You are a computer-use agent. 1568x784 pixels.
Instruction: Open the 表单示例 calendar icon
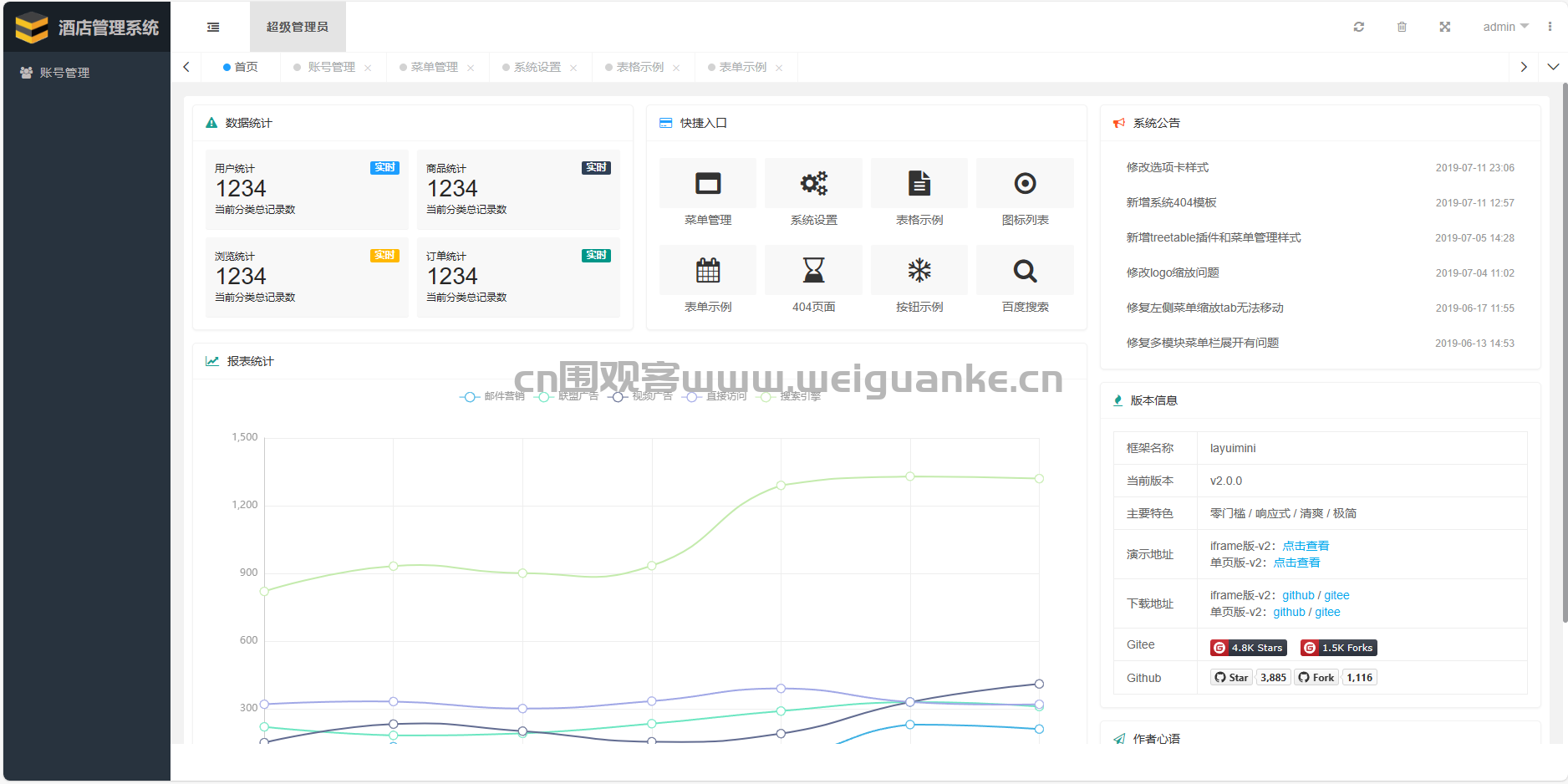(708, 270)
